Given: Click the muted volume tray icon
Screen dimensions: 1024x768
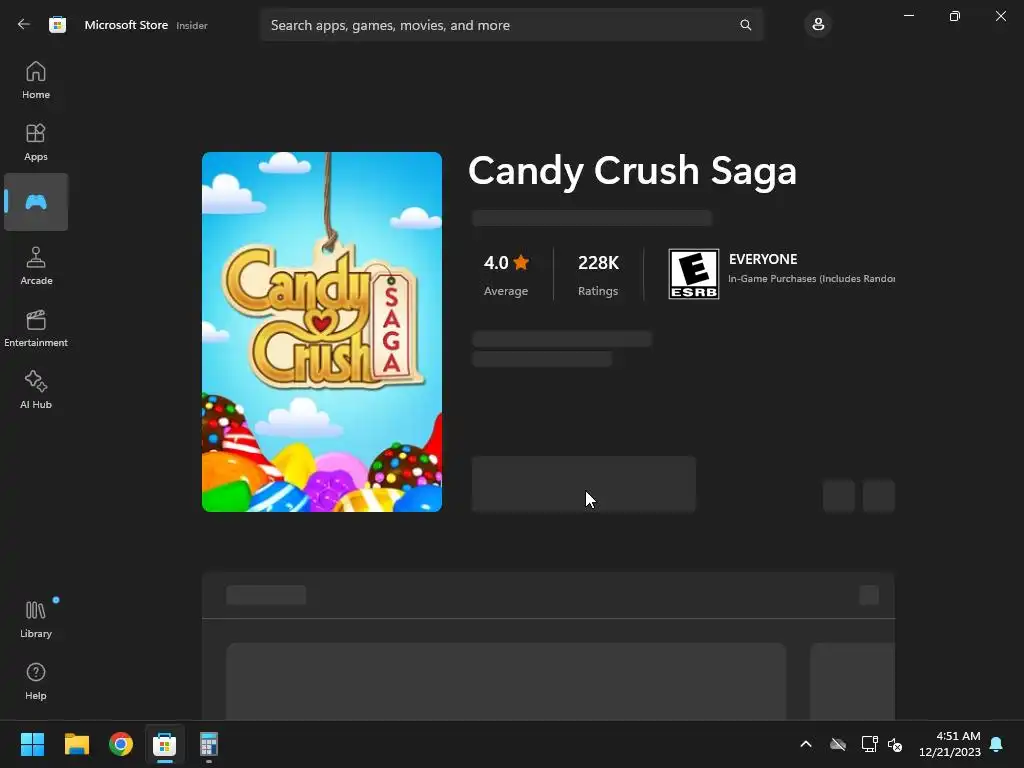Looking at the screenshot, I should [895, 744].
